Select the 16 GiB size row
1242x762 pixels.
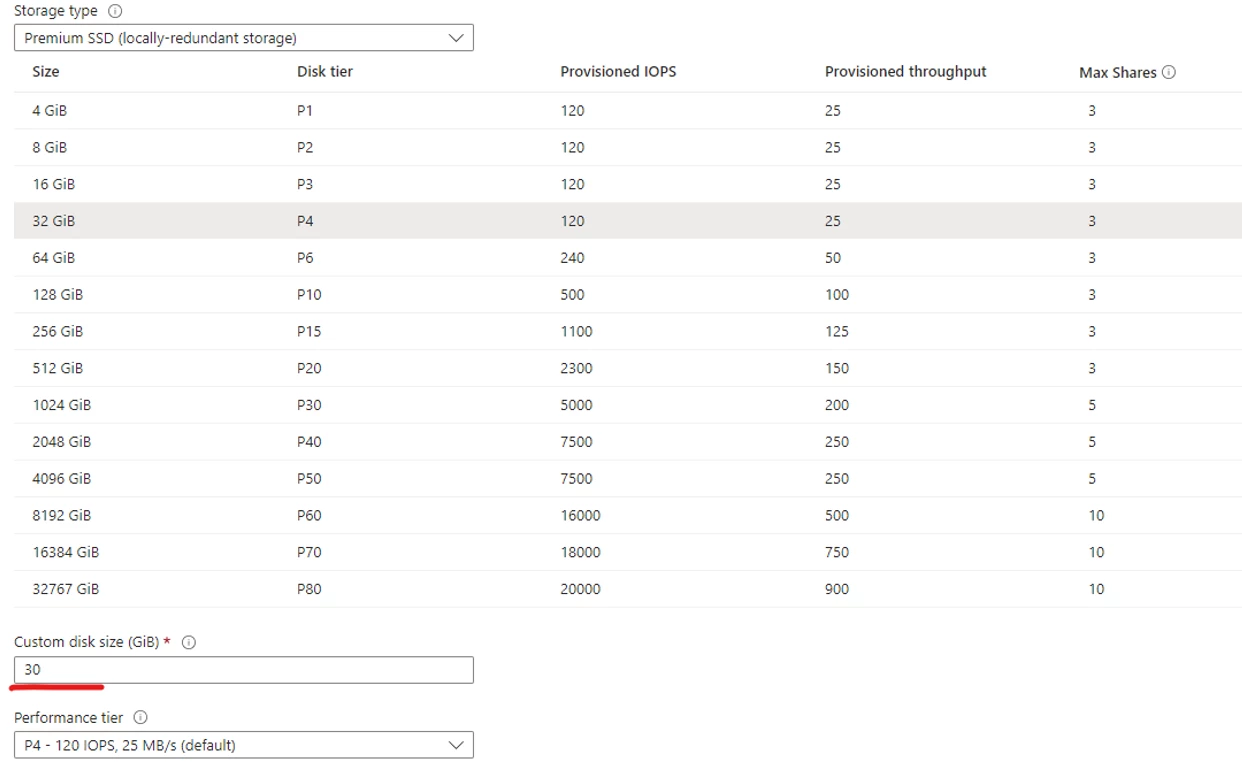click(627, 184)
